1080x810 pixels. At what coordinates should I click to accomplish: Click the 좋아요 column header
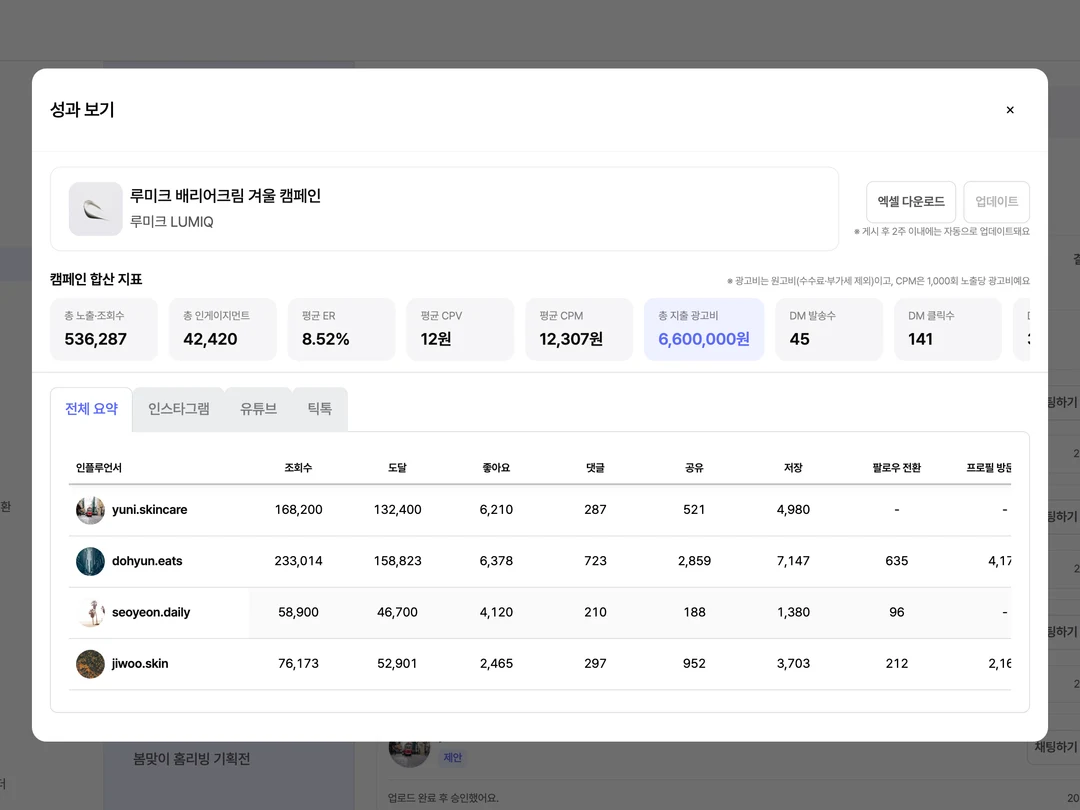(496, 468)
